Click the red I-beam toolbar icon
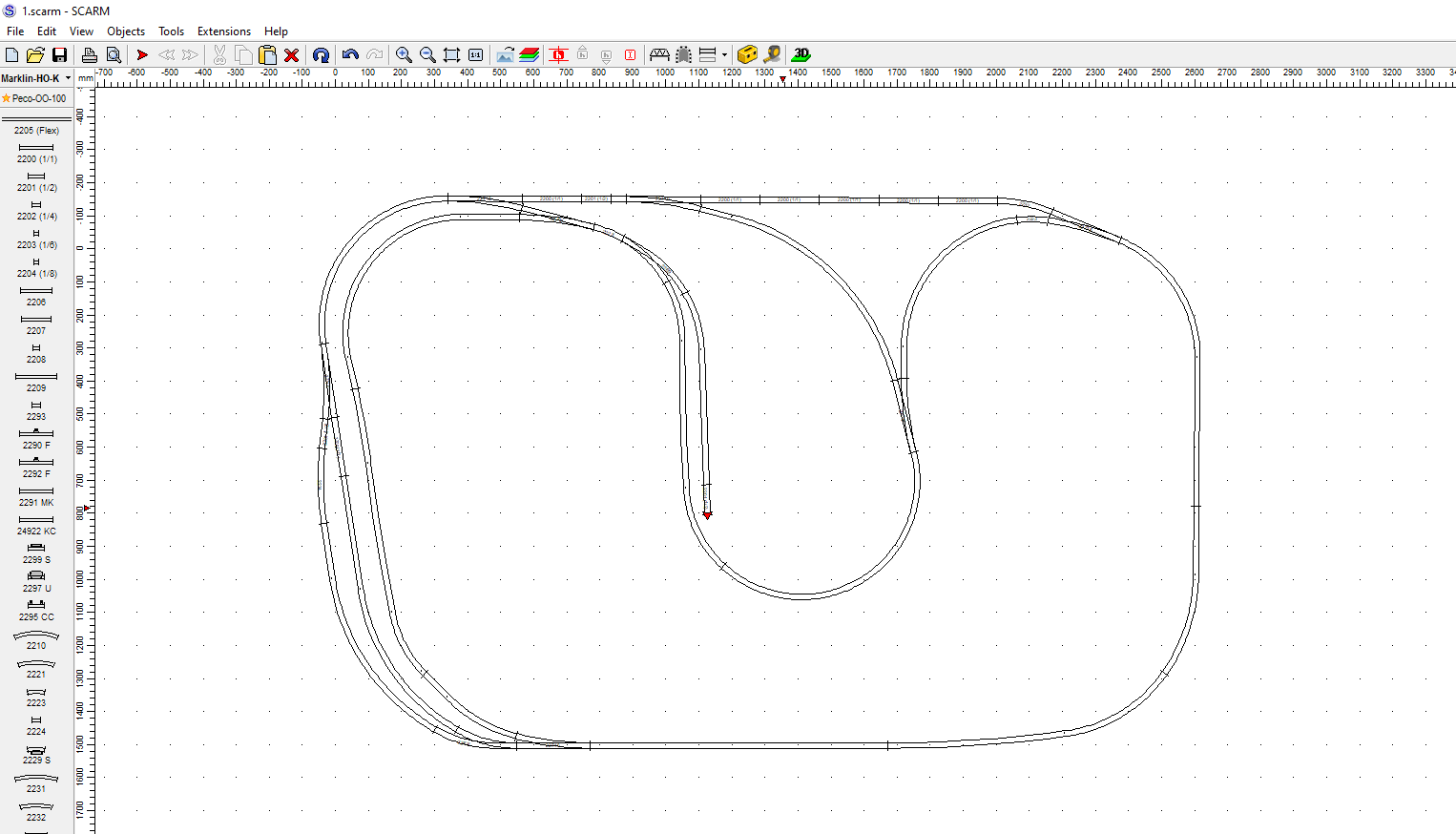 pyautogui.click(x=630, y=55)
